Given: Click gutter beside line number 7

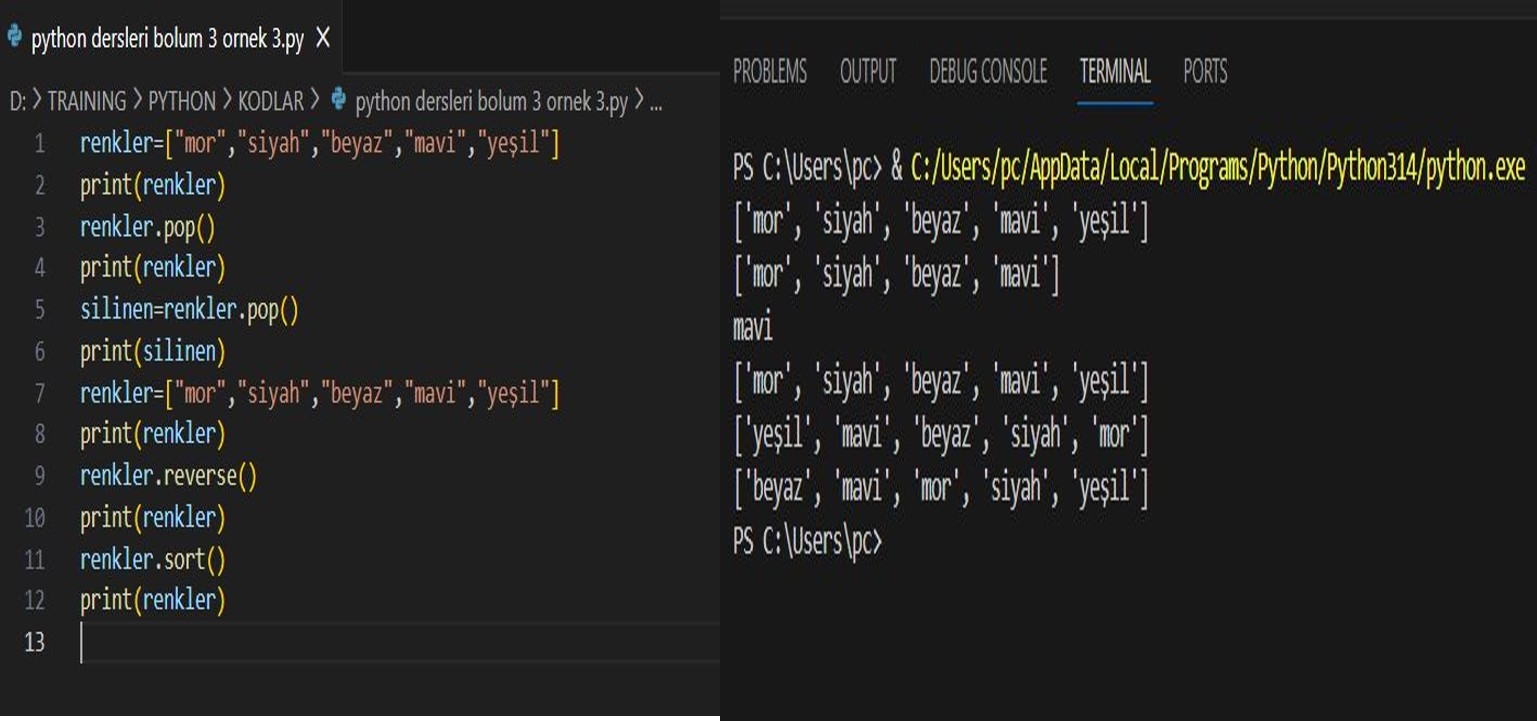Looking at the screenshot, I should click(x=39, y=394).
